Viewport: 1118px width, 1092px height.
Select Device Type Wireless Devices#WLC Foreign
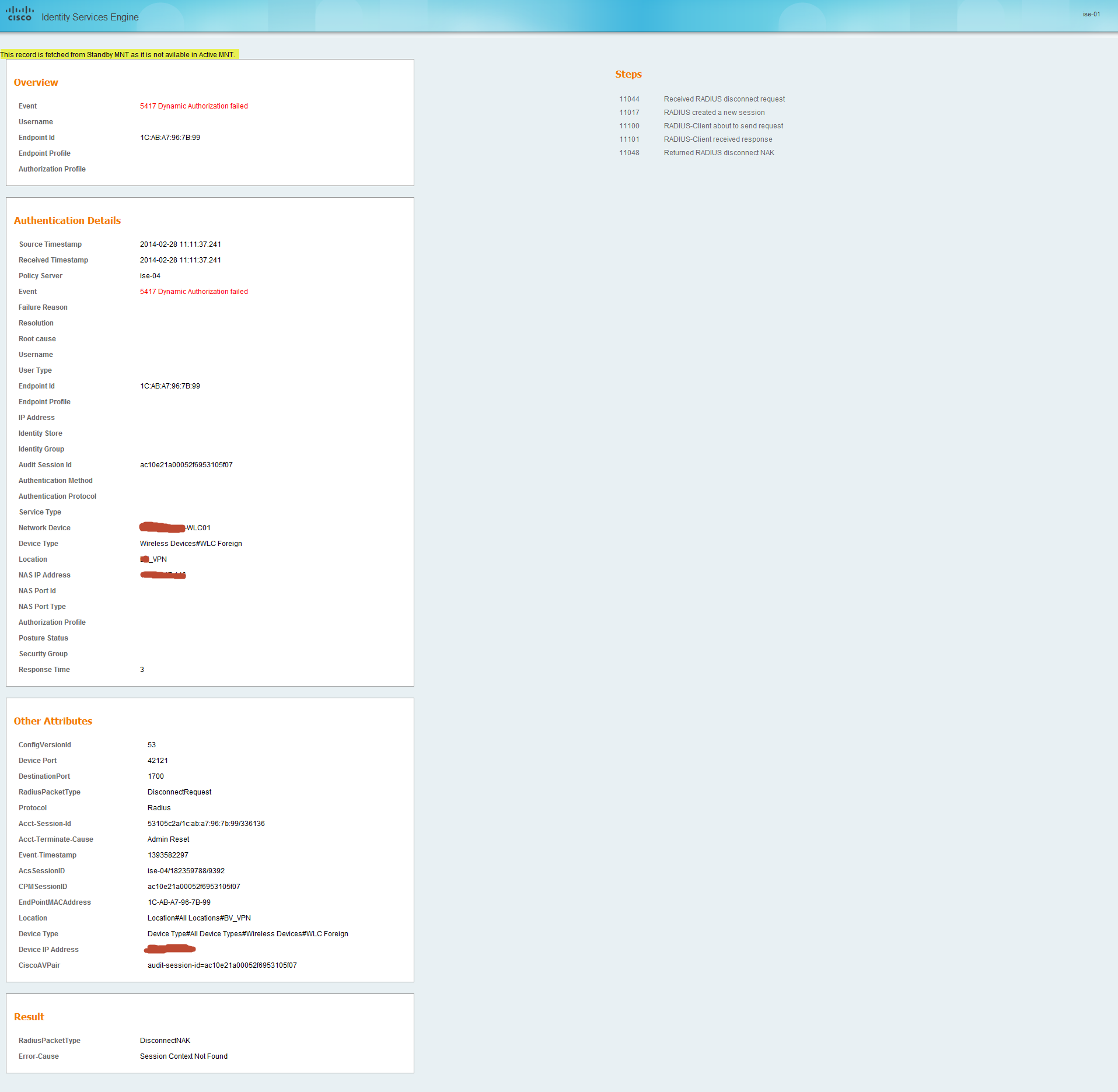pyautogui.click(x=191, y=544)
